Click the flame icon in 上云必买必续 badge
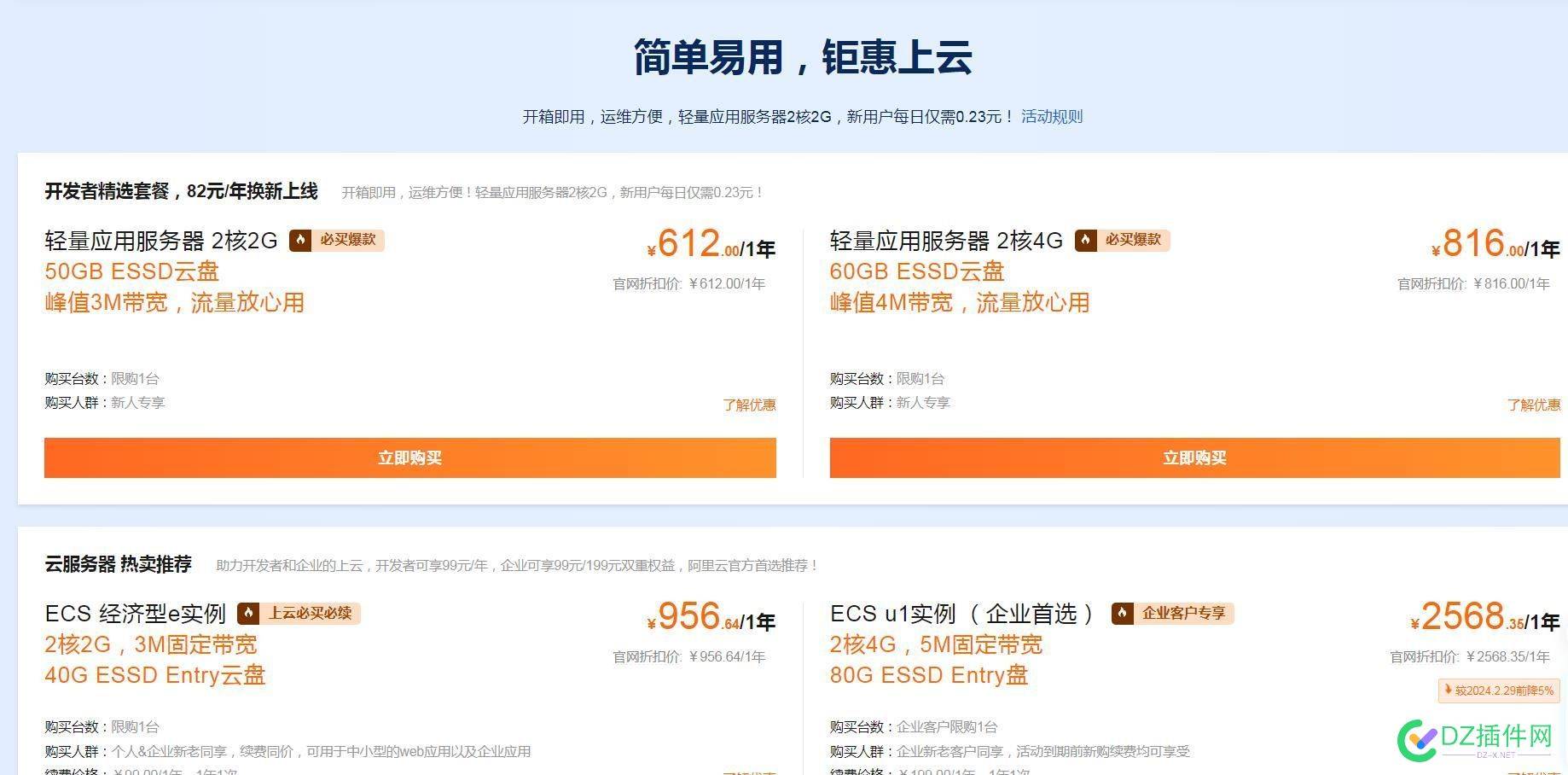The image size is (1568, 775). tap(248, 613)
